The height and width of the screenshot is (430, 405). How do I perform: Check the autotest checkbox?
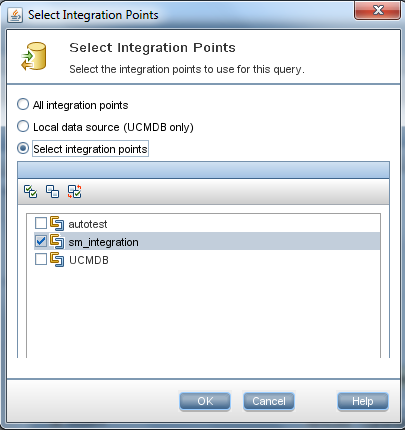[x=41, y=223]
